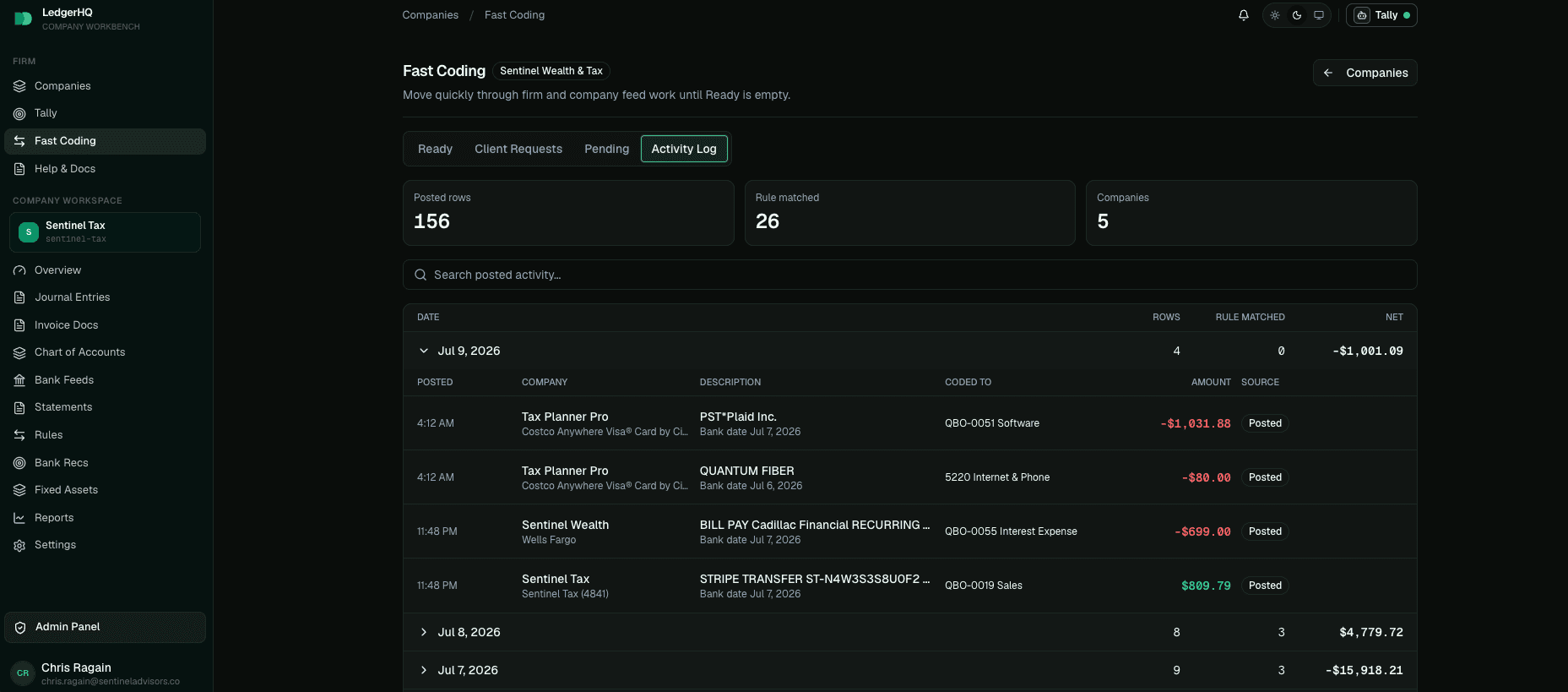Click the Tally robot icon in header
The height and width of the screenshot is (692, 1568).
pos(1362,15)
